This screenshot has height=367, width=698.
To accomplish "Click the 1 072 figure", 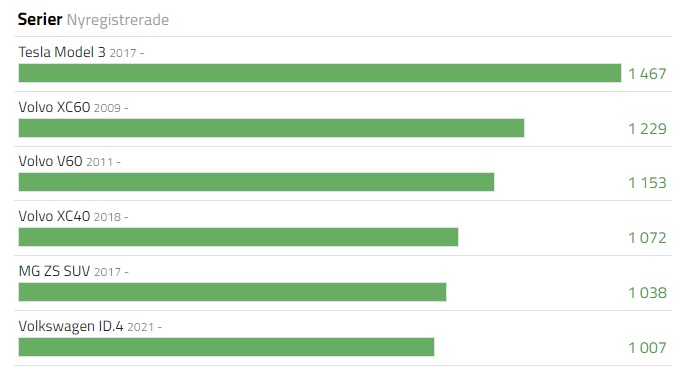I will coord(647,238).
